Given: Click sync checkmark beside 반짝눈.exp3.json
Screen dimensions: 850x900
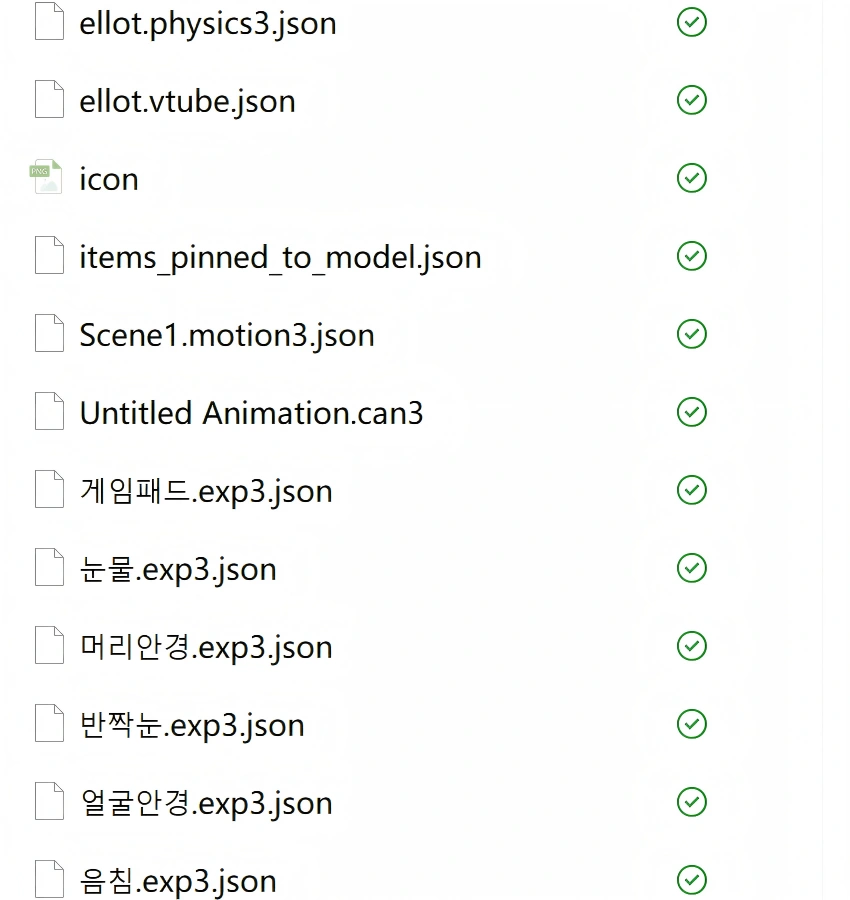Looking at the screenshot, I should coord(692,724).
